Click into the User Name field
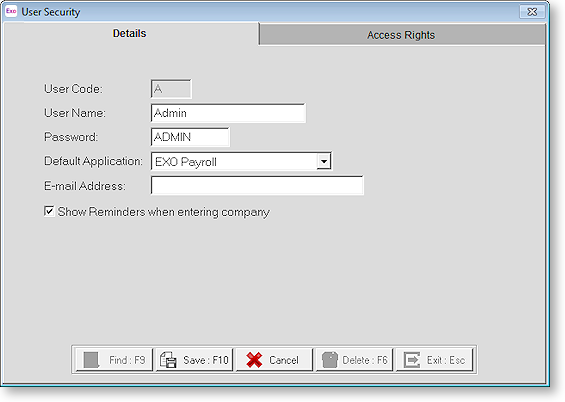The image size is (565, 402). click(x=228, y=113)
